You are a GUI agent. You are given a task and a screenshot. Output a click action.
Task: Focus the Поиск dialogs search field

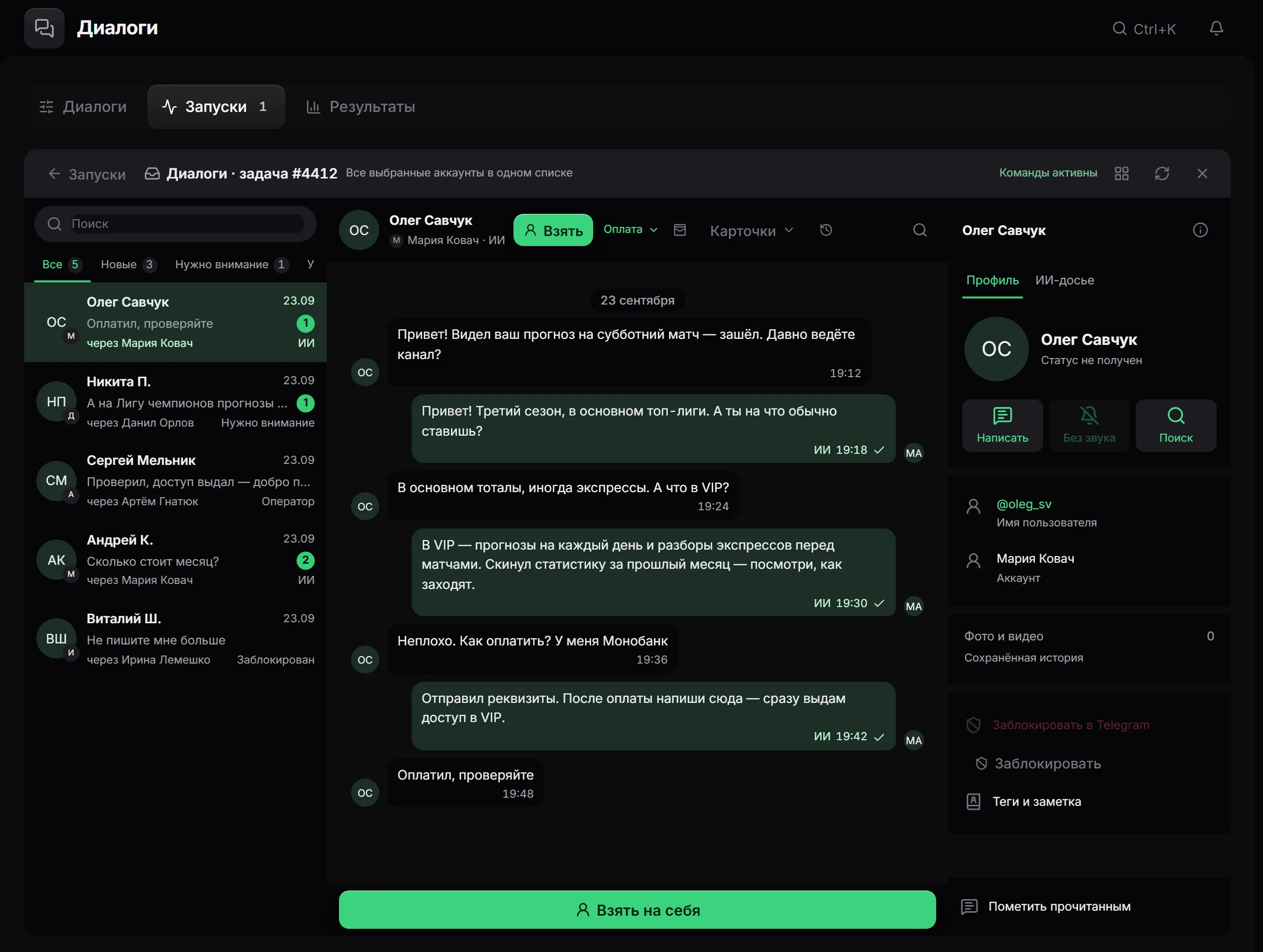[176, 224]
